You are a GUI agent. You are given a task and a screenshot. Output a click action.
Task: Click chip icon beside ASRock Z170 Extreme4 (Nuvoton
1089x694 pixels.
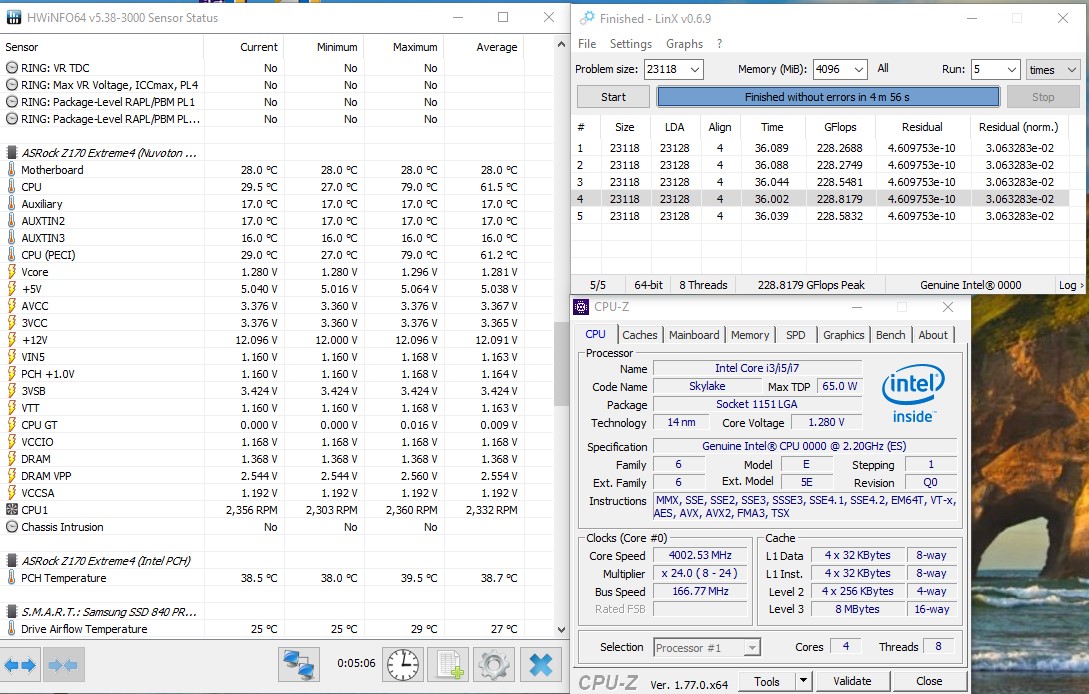(11, 153)
